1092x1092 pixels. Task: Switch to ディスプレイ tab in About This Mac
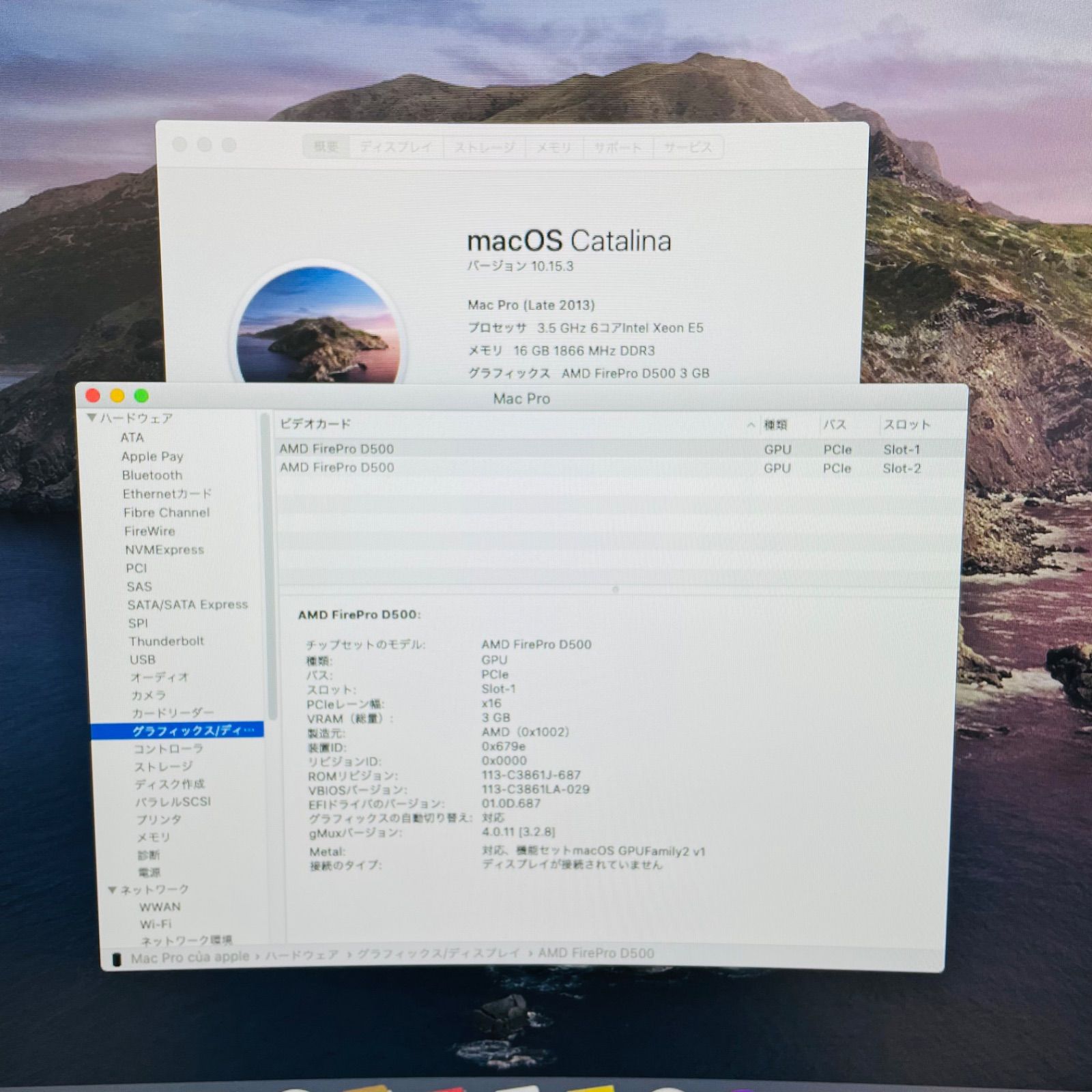pyautogui.click(x=396, y=147)
